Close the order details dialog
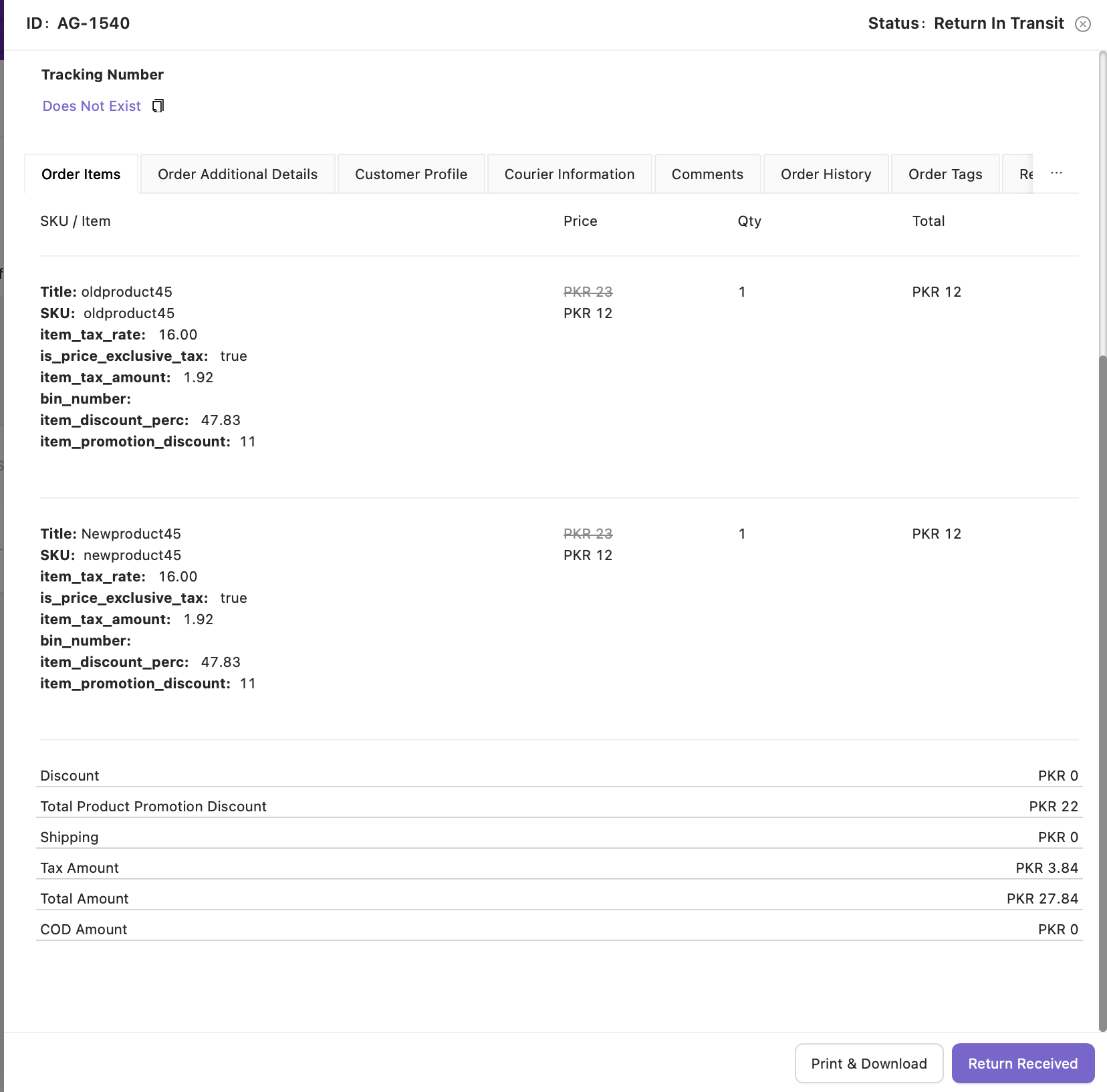Image resolution: width=1107 pixels, height=1092 pixels. [x=1083, y=24]
